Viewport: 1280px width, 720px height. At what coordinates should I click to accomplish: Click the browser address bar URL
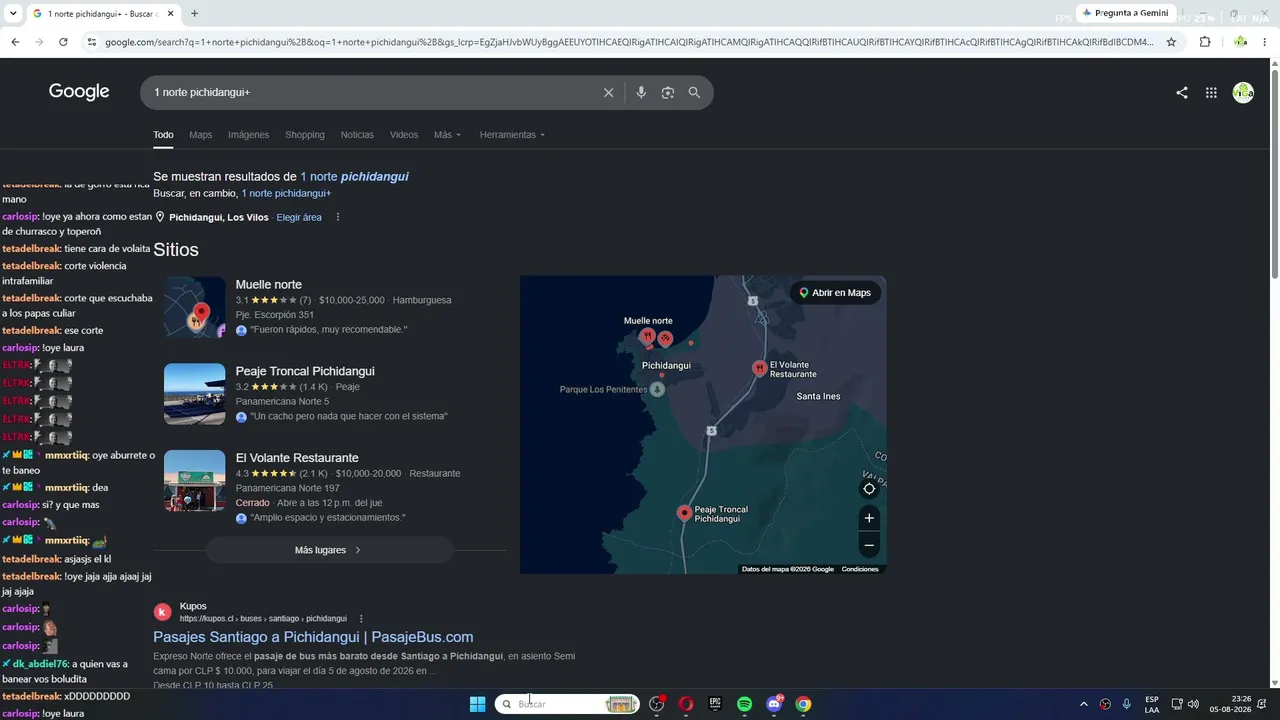tap(629, 42)
